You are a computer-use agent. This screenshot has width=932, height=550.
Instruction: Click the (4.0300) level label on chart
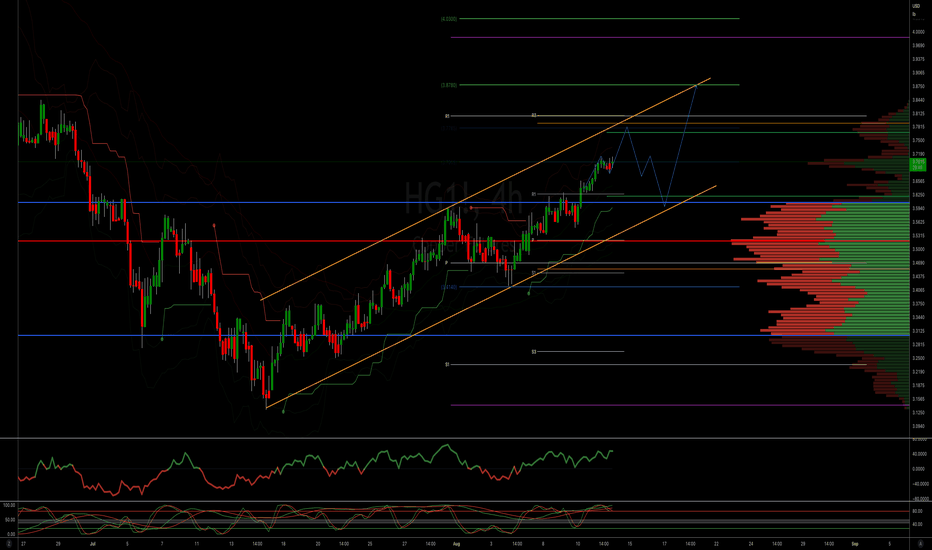449,19
